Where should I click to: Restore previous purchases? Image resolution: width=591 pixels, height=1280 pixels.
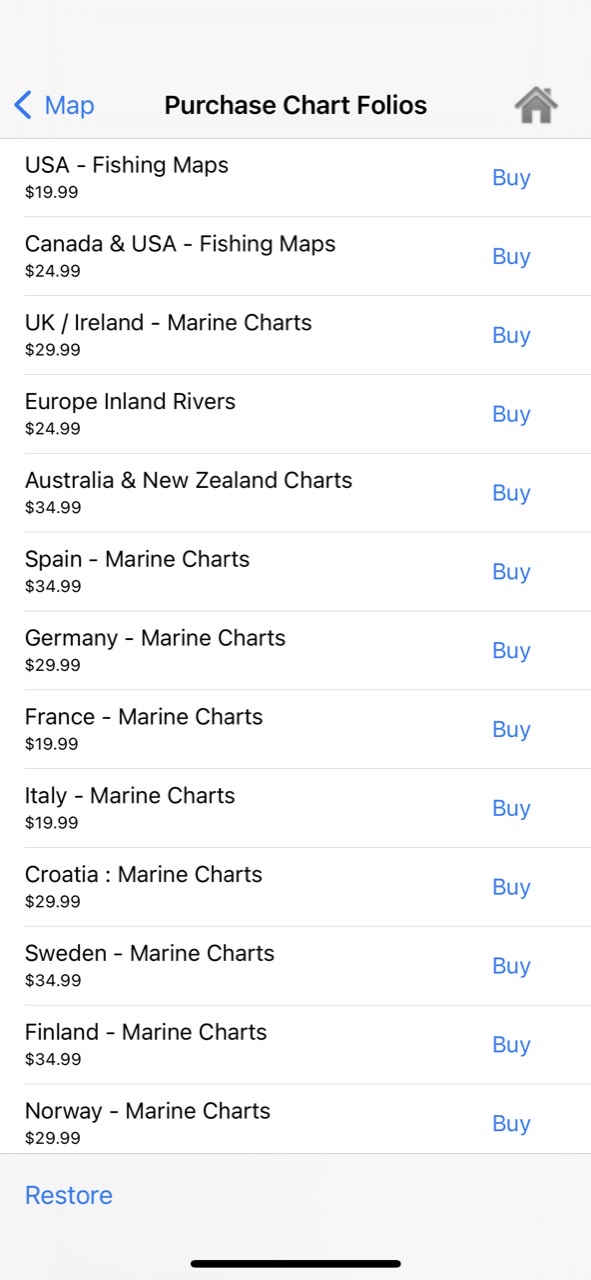[x=69, y=1195]
